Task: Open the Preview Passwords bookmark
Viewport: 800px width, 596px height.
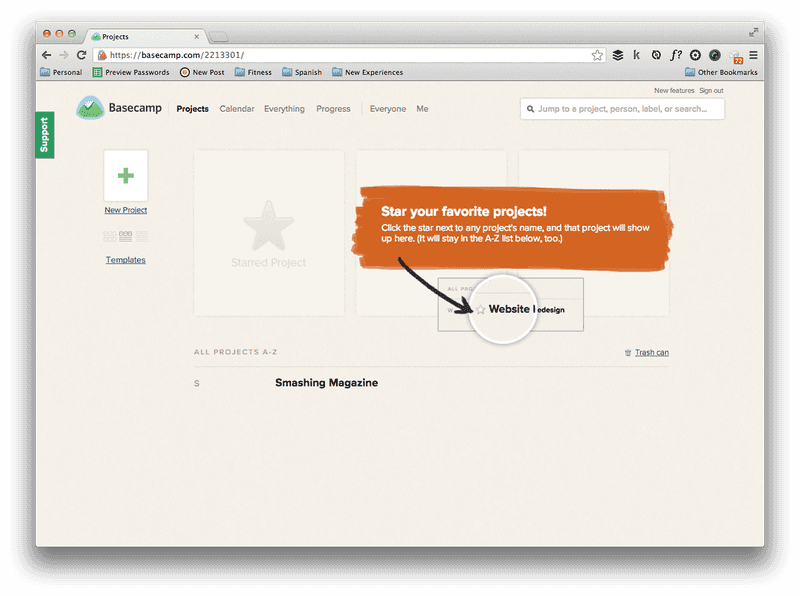Action: (131, 72)
